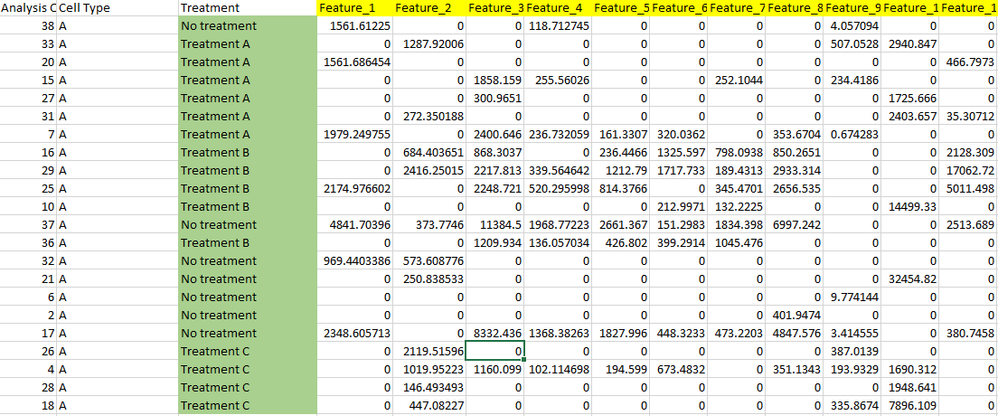Select cell containing 7896.109
The image size is (998, 416).
[911, 405]
